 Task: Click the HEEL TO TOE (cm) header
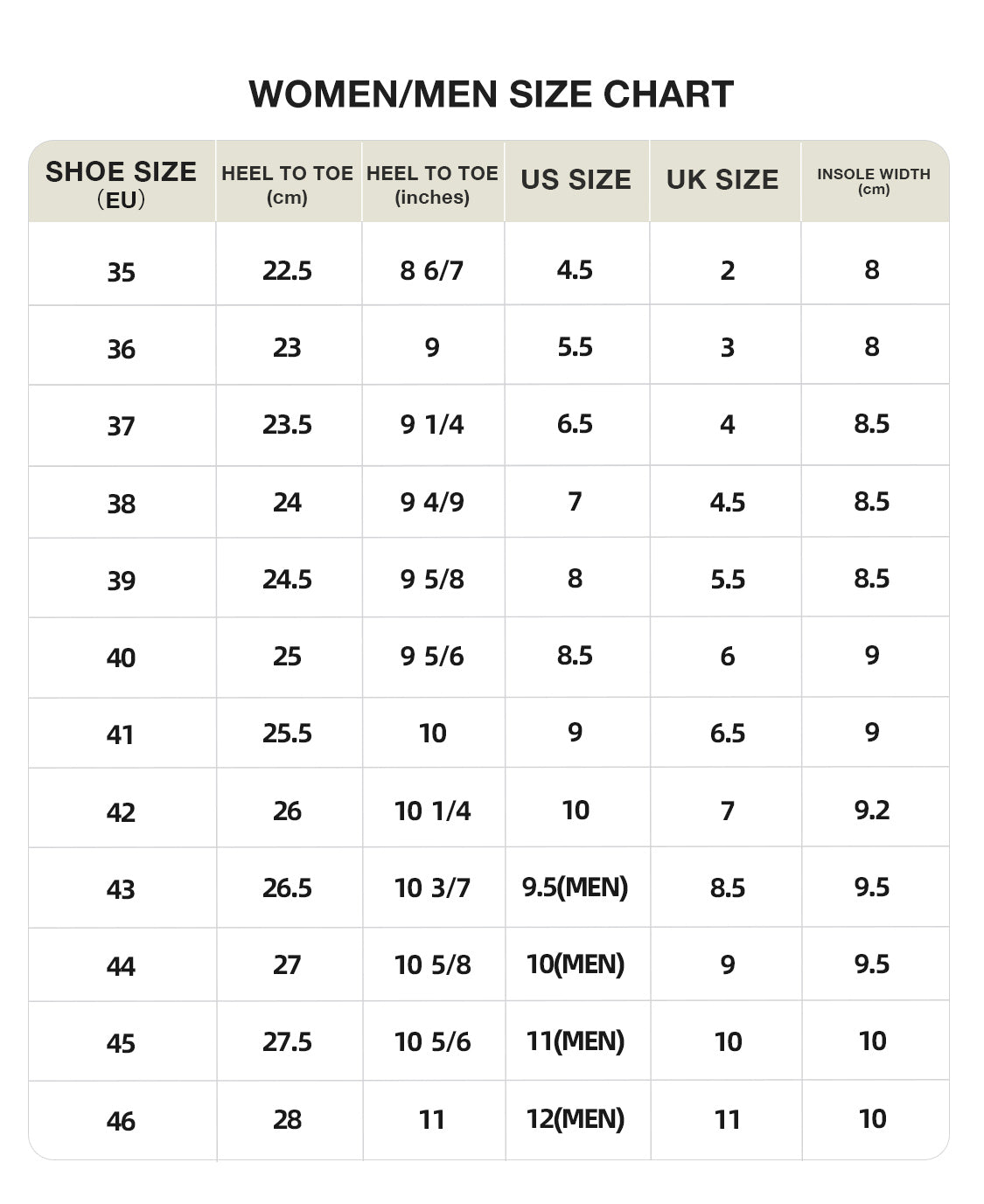pos(289,182)
